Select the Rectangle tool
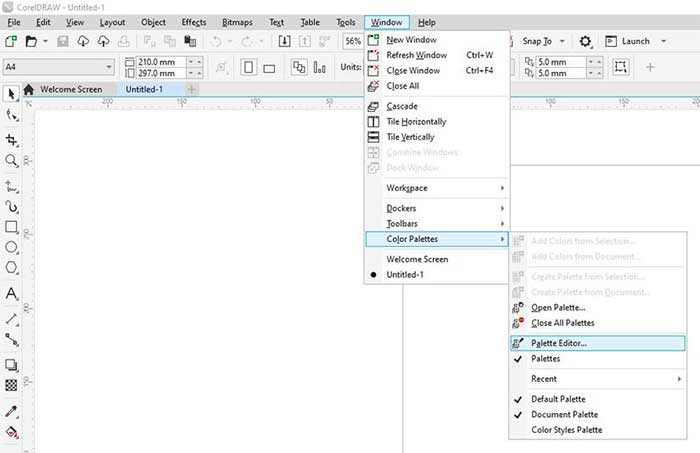Viewport: 700px width, 453px height. tap(11, 226)
